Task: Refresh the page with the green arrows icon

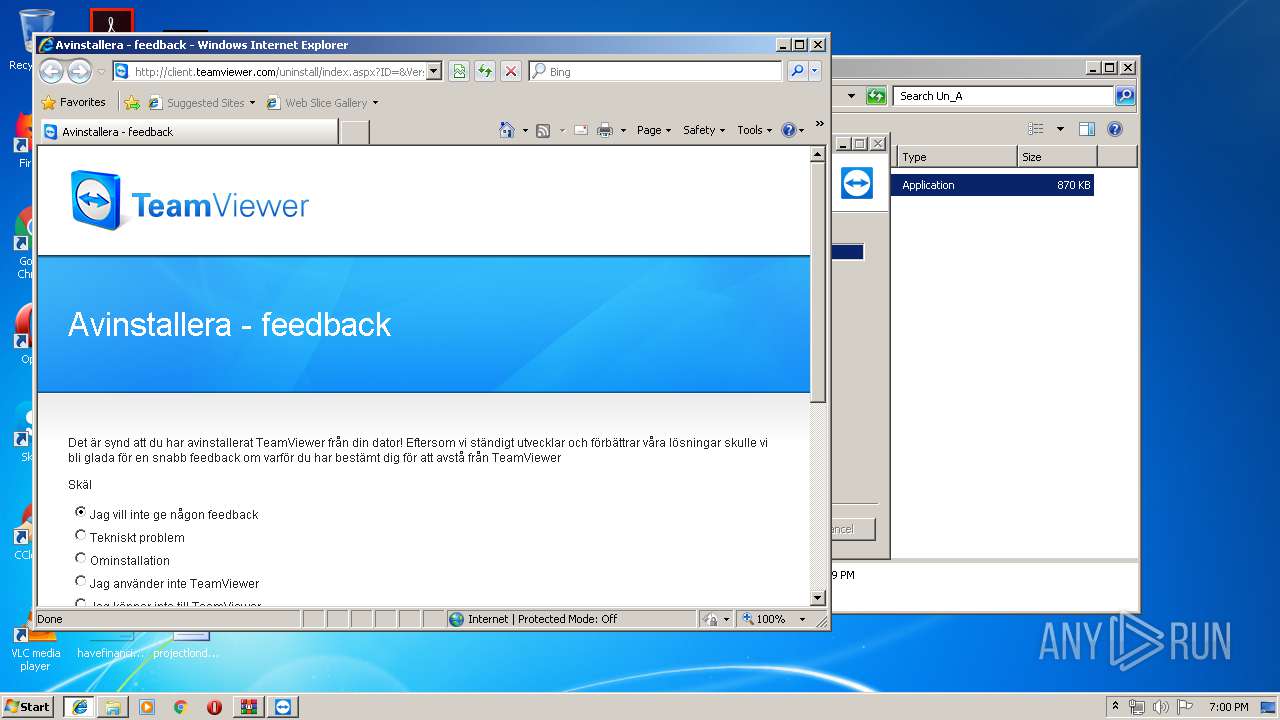Action: [x=485, y=71]
